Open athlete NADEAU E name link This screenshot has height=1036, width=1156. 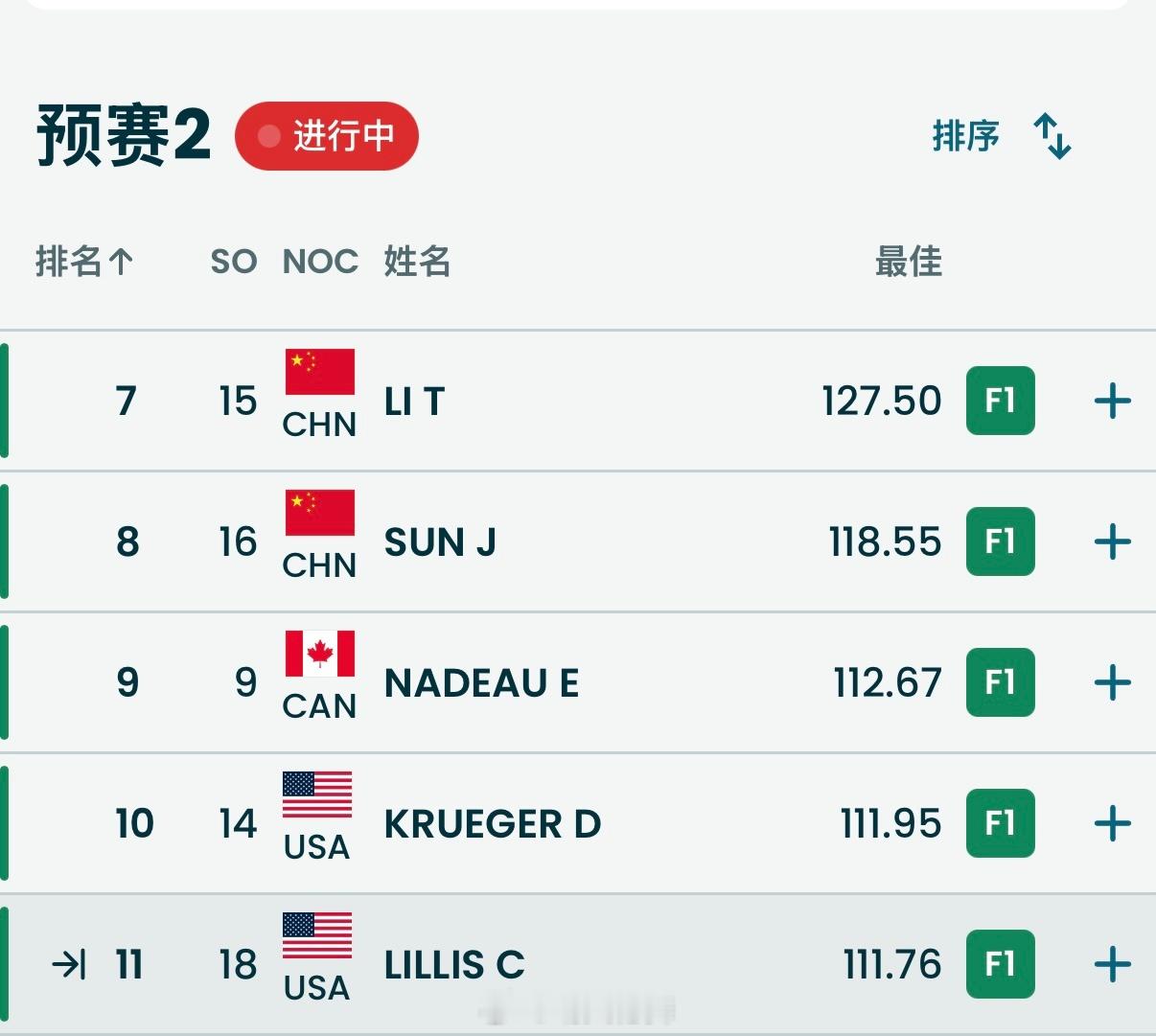click(481, 683)
